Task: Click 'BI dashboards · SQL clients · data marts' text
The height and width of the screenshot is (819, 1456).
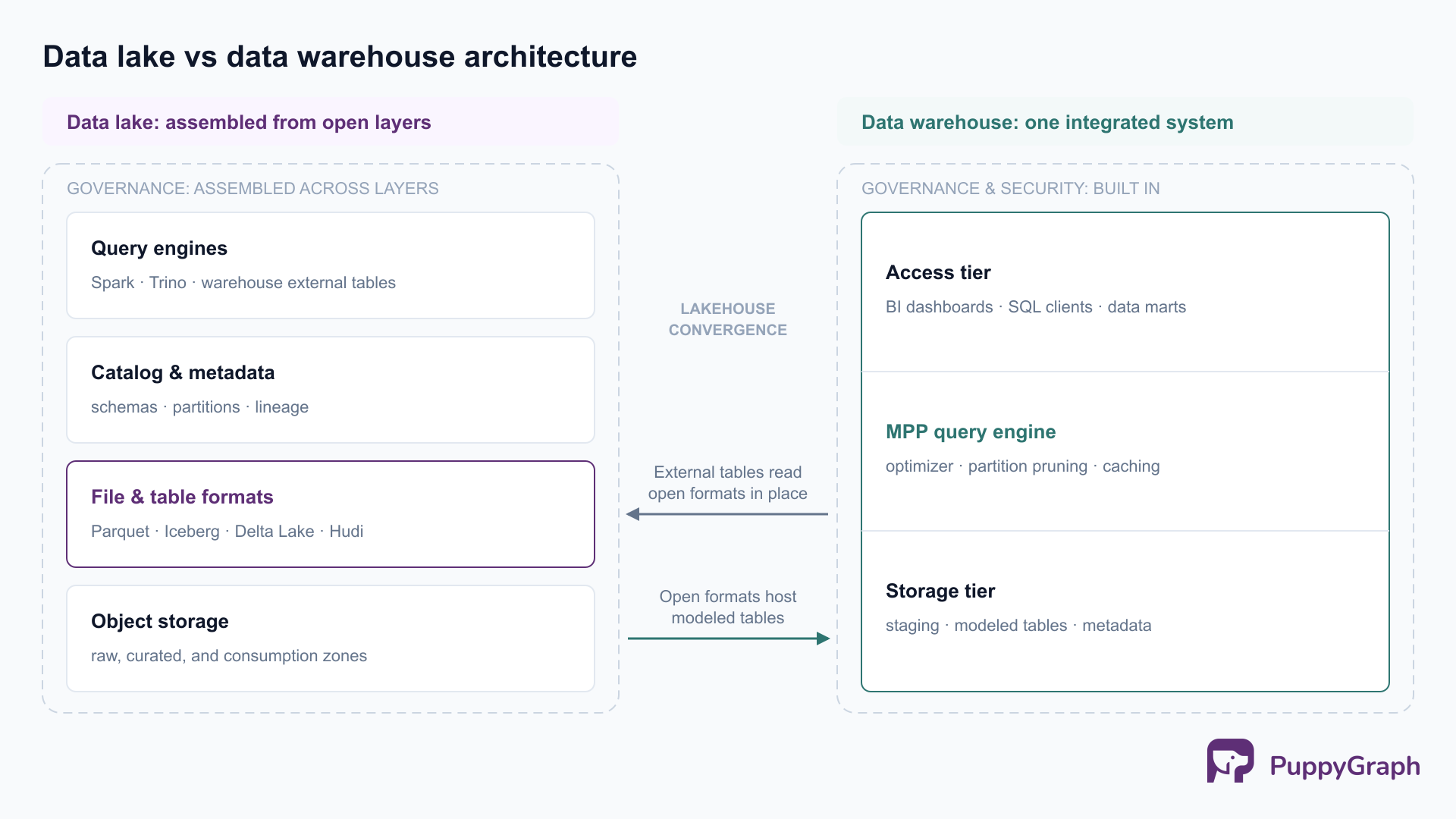Action: click(x=1036, y=307)
